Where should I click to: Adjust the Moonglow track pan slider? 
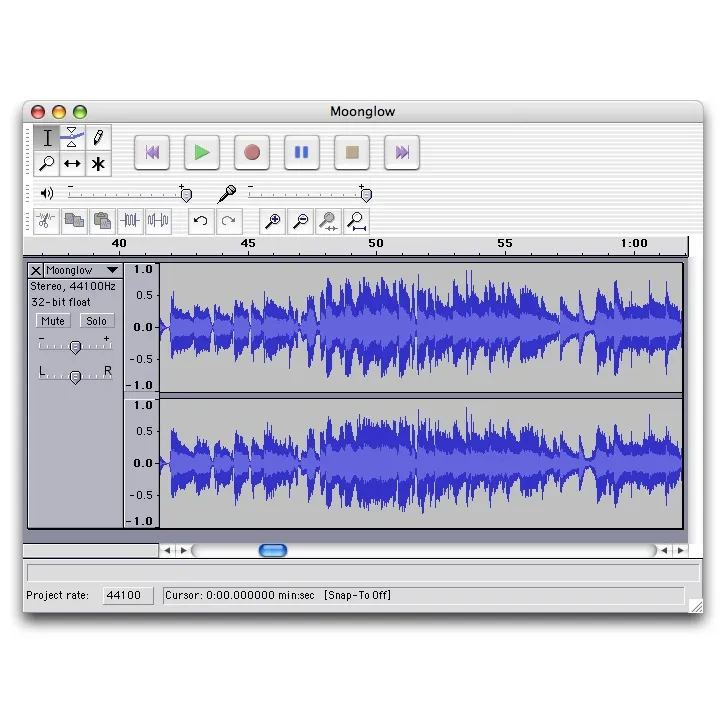click(75, 377)
